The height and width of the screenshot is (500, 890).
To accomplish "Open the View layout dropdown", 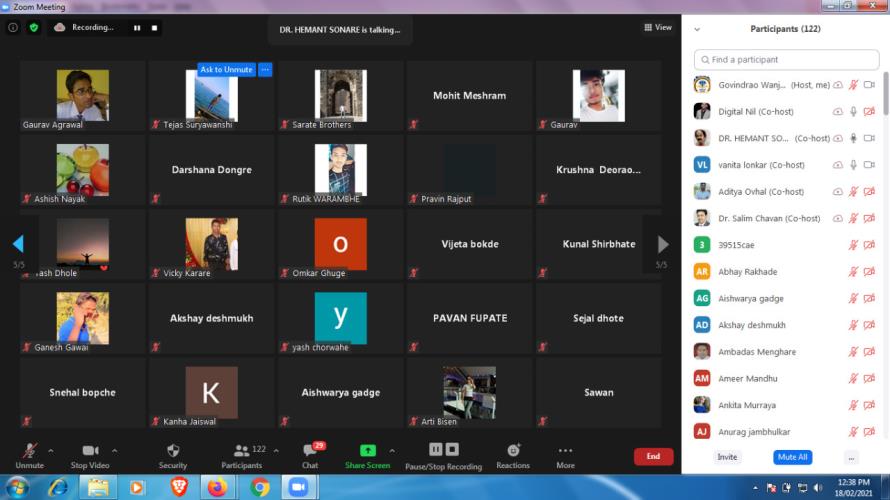I will 658,27.
